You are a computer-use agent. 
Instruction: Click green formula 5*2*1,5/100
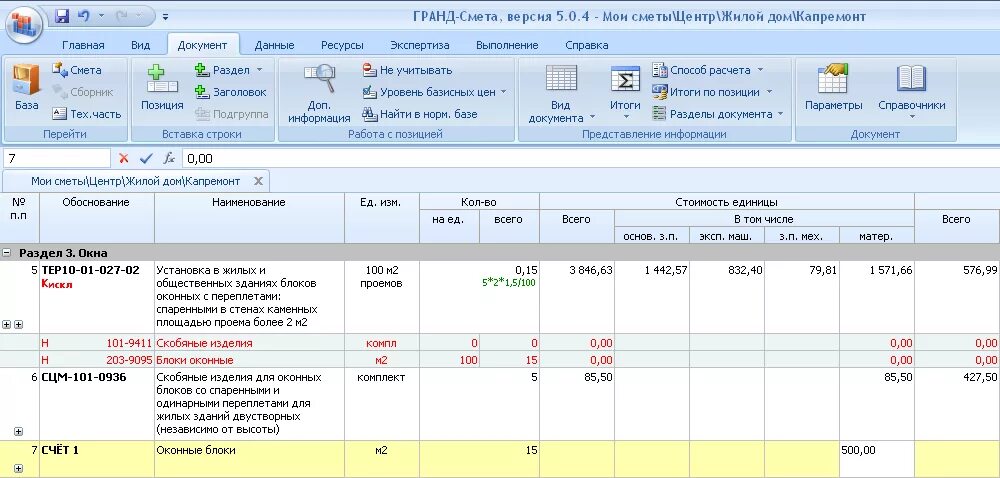point(509,282)
